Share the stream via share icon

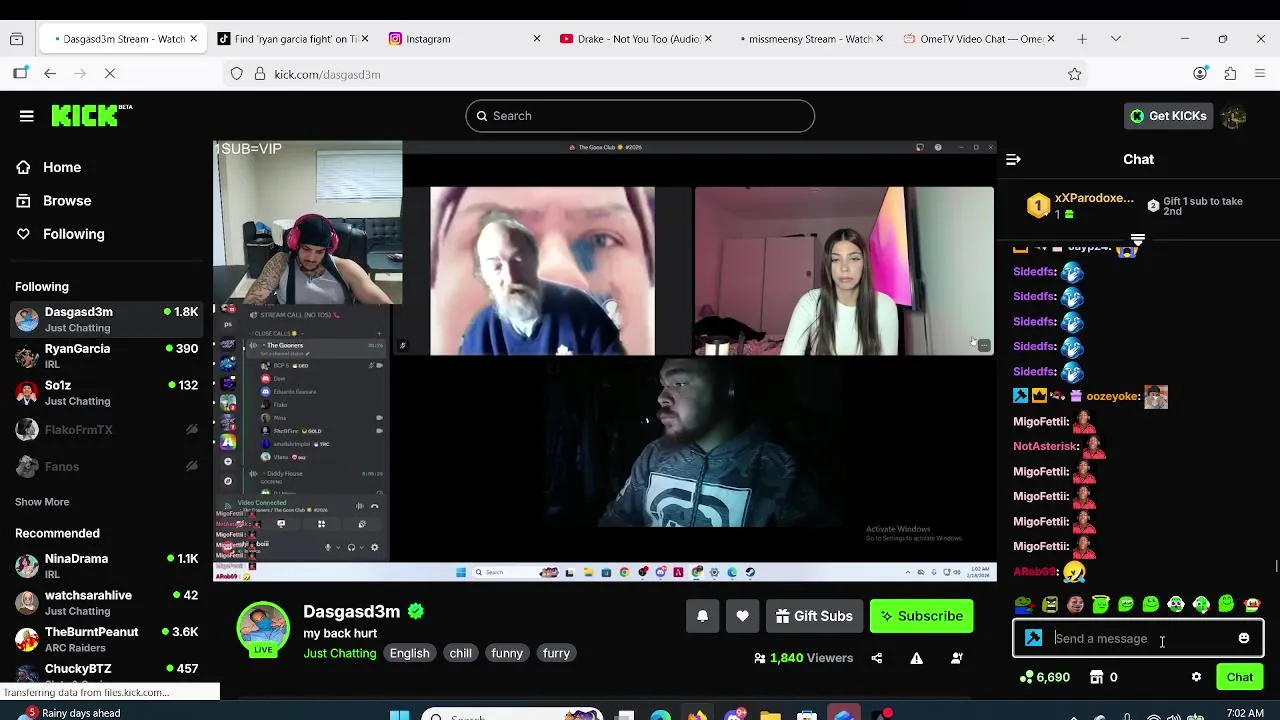click(x=877, y=658)
